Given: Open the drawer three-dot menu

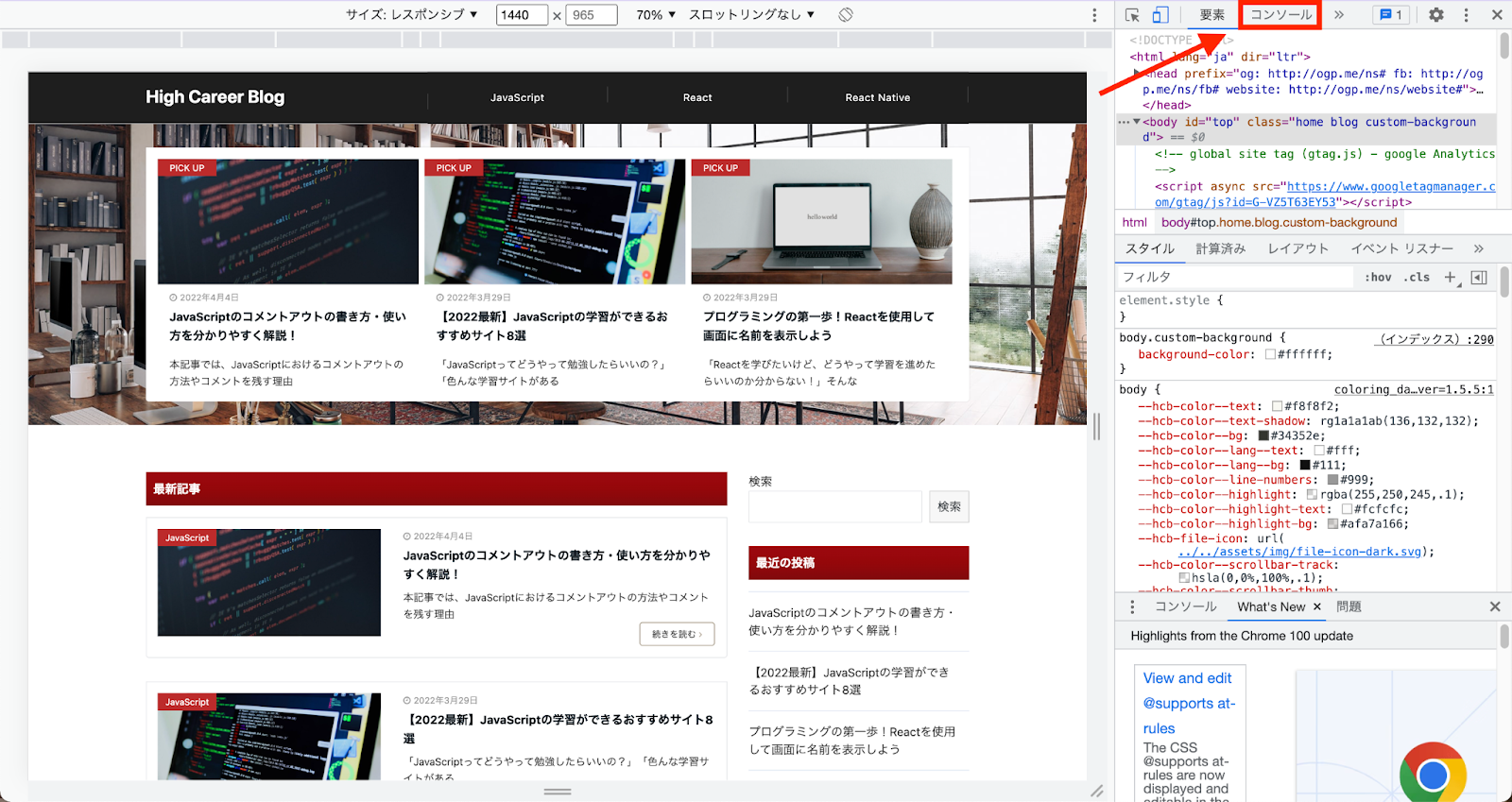Looking at the screenshot, I should (1132, 606).
